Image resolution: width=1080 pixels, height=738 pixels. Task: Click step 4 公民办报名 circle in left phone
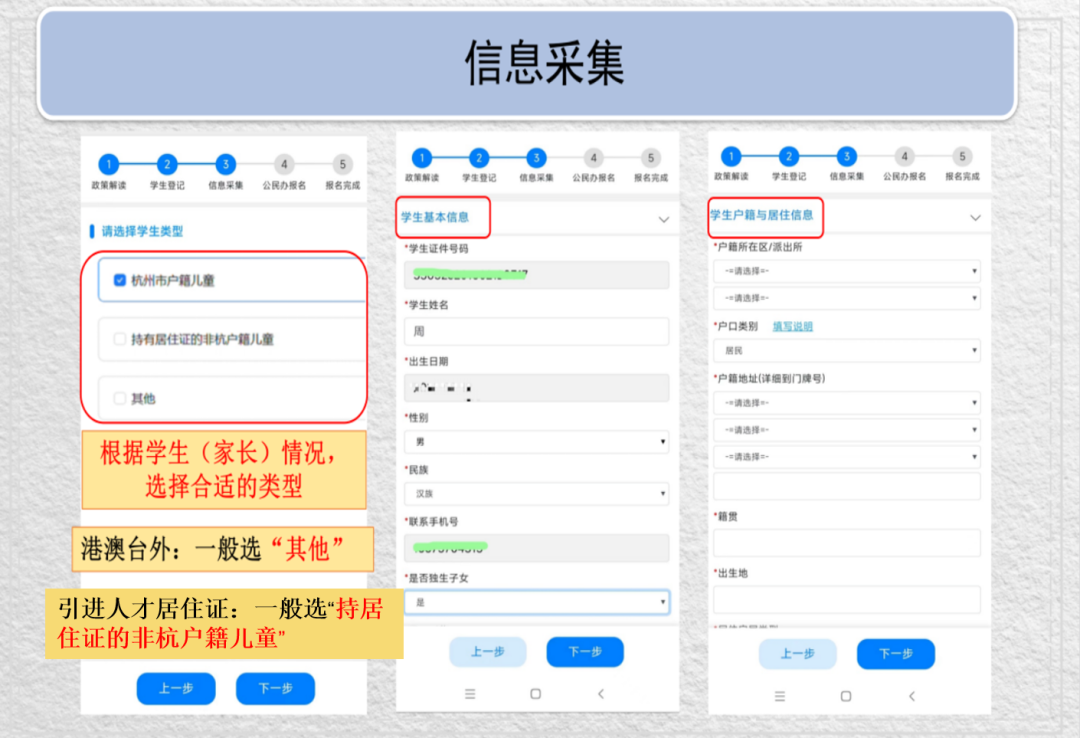(x=284, y=164)
